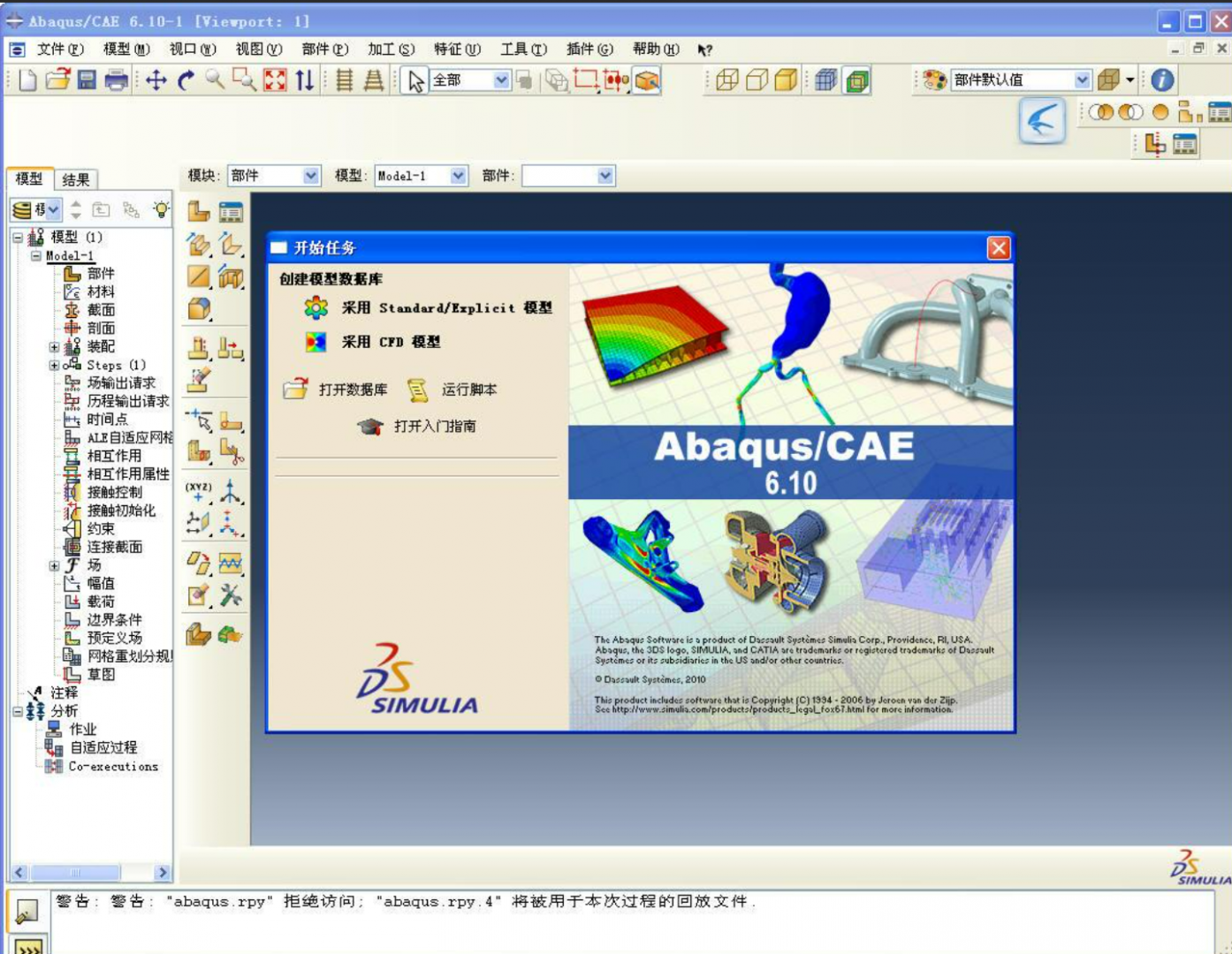Click the XYZ datum coordinate system tool
Viewport: 1232px width, 954px height.
[199, 490]
